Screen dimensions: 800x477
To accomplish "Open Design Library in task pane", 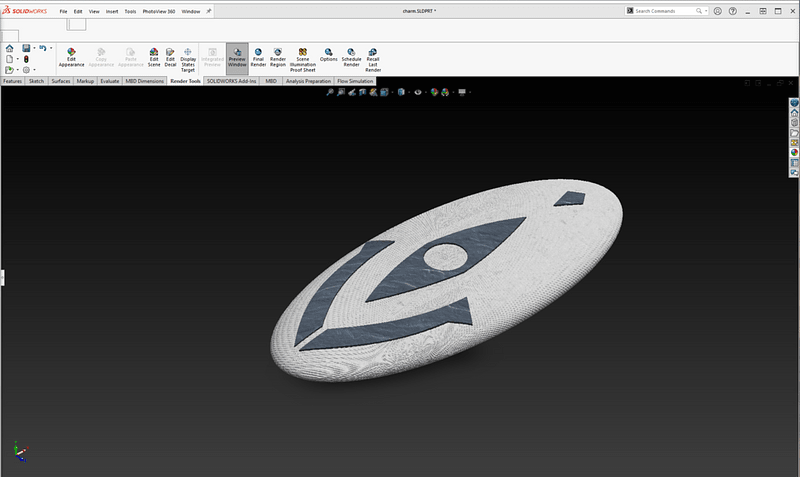I will [794, 123].
